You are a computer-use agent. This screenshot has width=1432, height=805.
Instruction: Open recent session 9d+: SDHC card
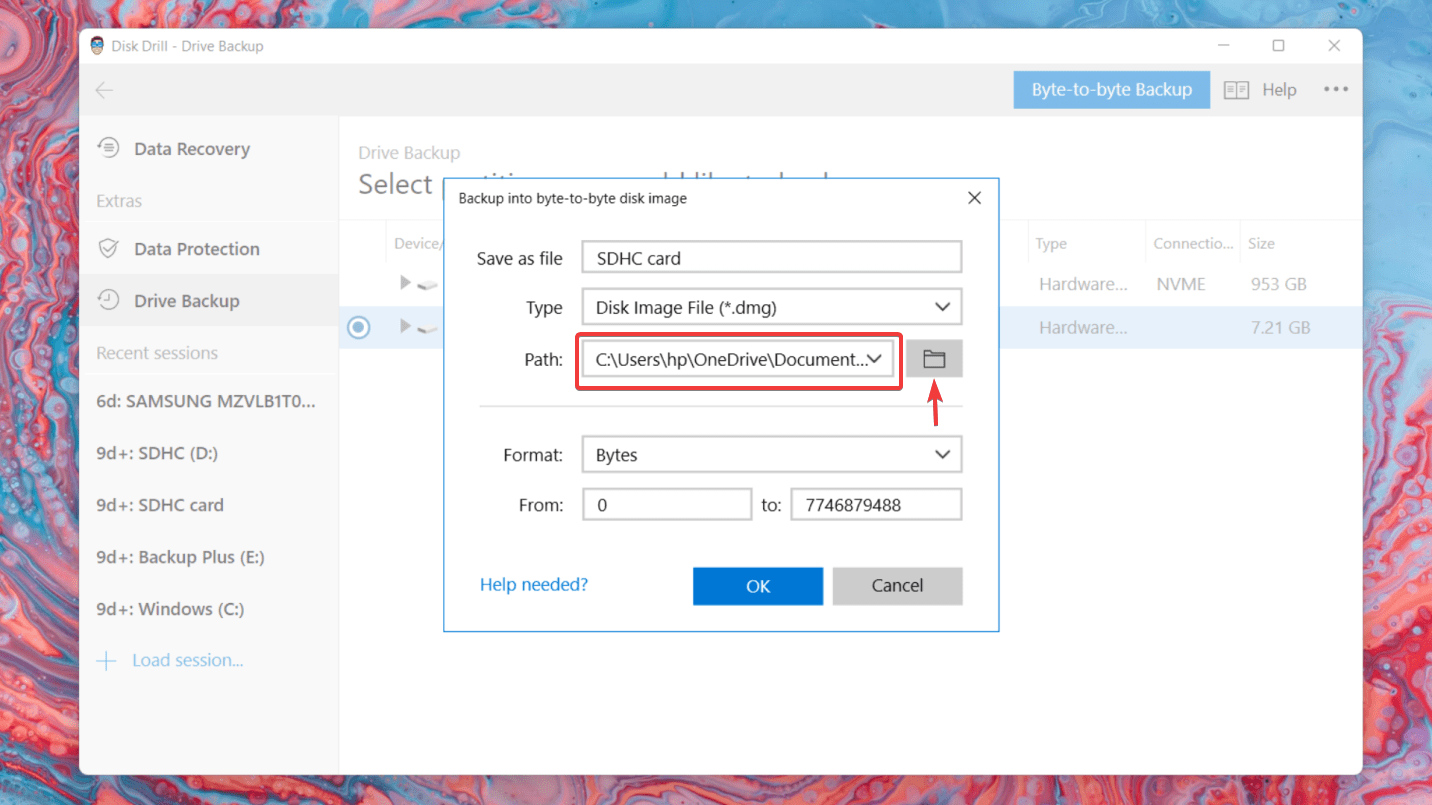[160, 505]
